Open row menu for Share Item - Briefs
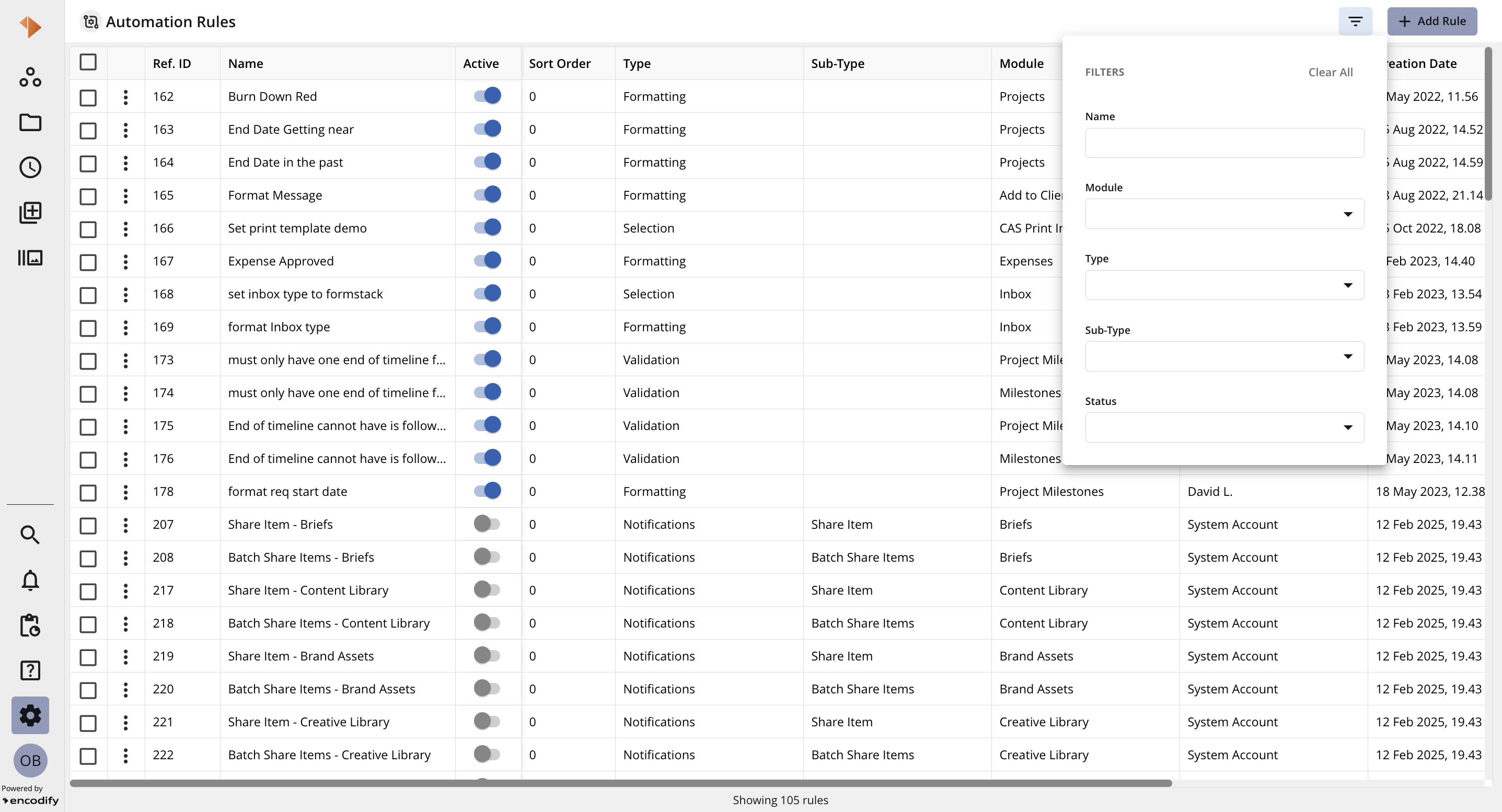The image size is (1502, 812). [125, 525]
